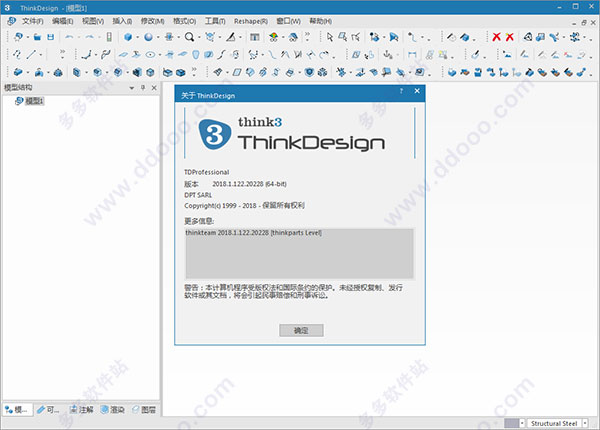
Task: Select the diagonal Line drawing tool
Action: 31,55
